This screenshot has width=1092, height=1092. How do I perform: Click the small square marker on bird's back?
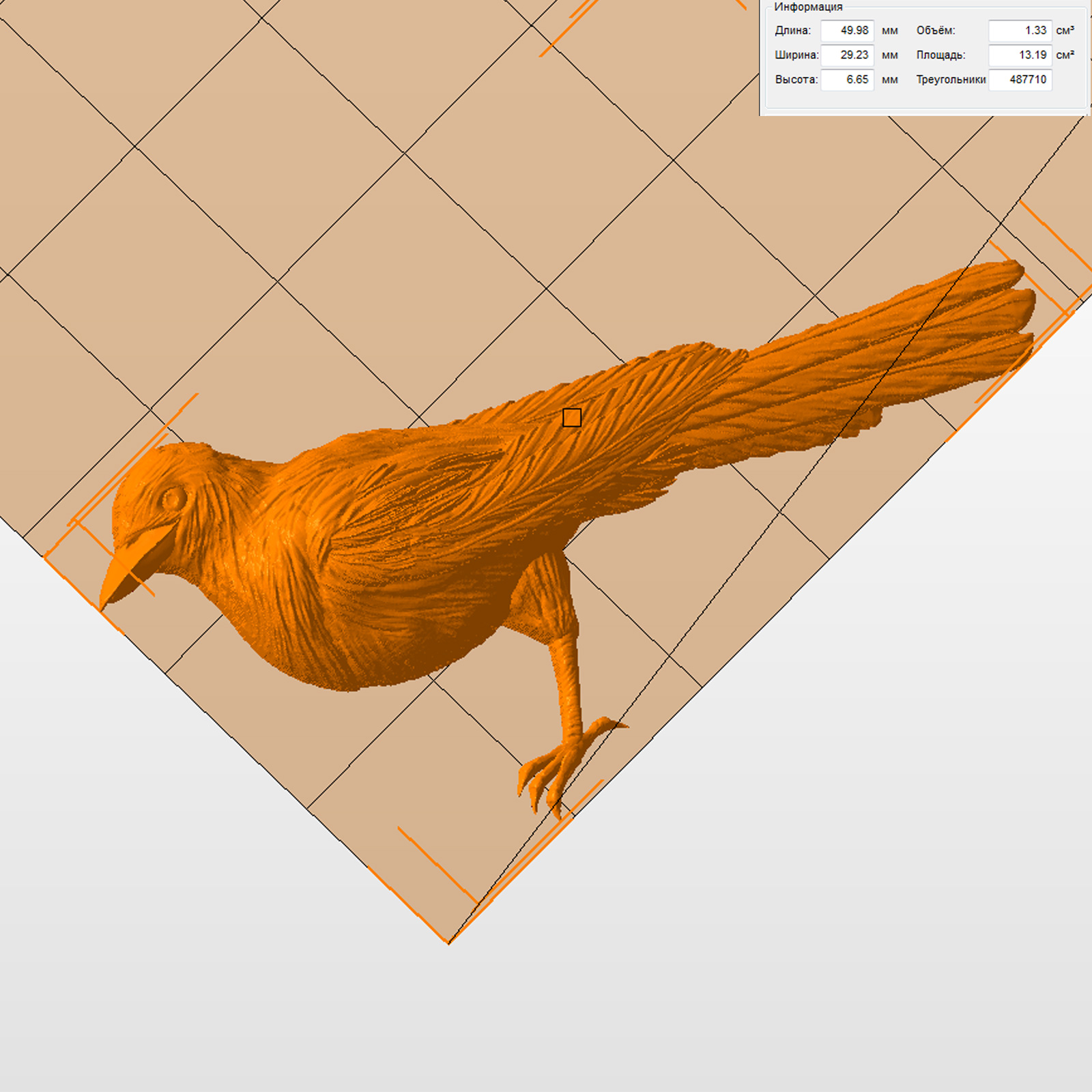click(x=572, y=418)
